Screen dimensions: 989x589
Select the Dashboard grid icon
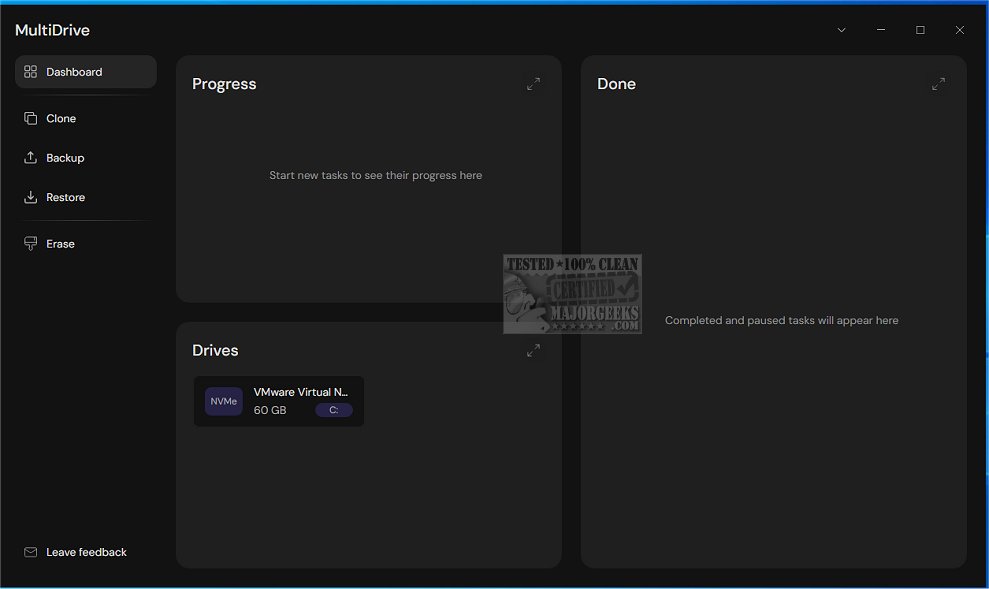point(29,71)
